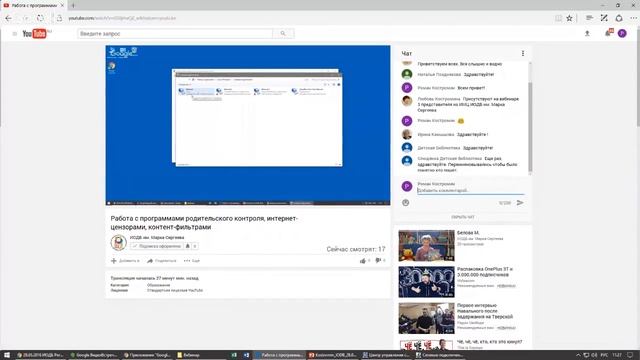Click the taskbar clock
Viewport: 640px width, 360px height.
tap(616, 355)
